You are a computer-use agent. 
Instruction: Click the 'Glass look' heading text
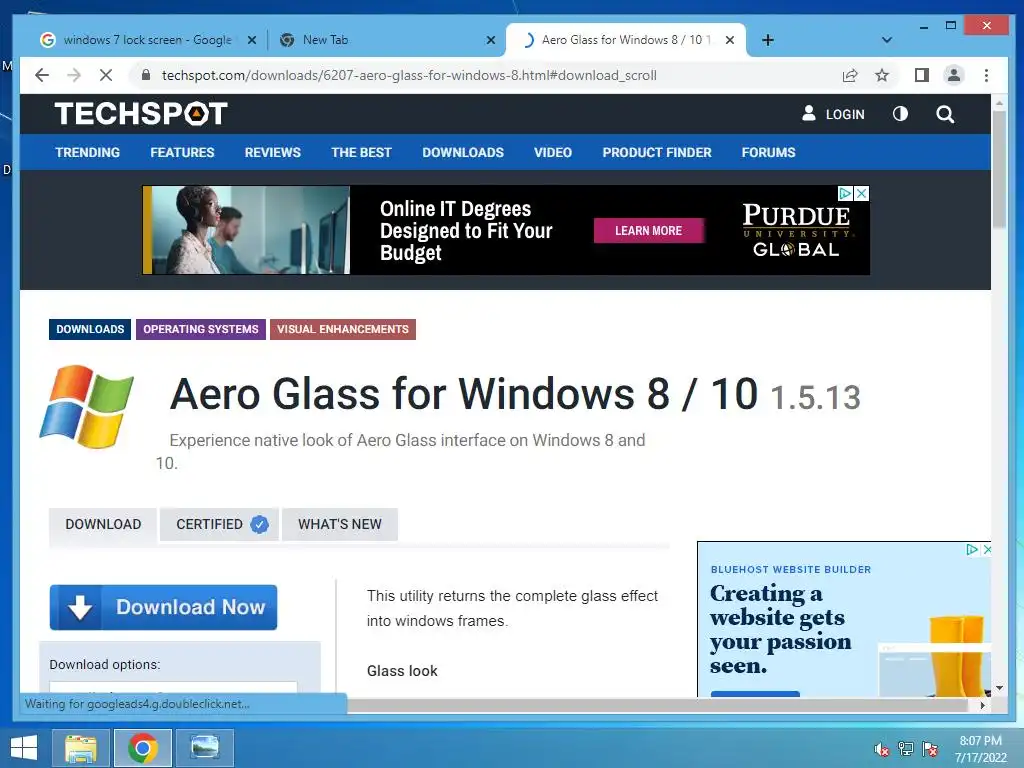[402, 671]
